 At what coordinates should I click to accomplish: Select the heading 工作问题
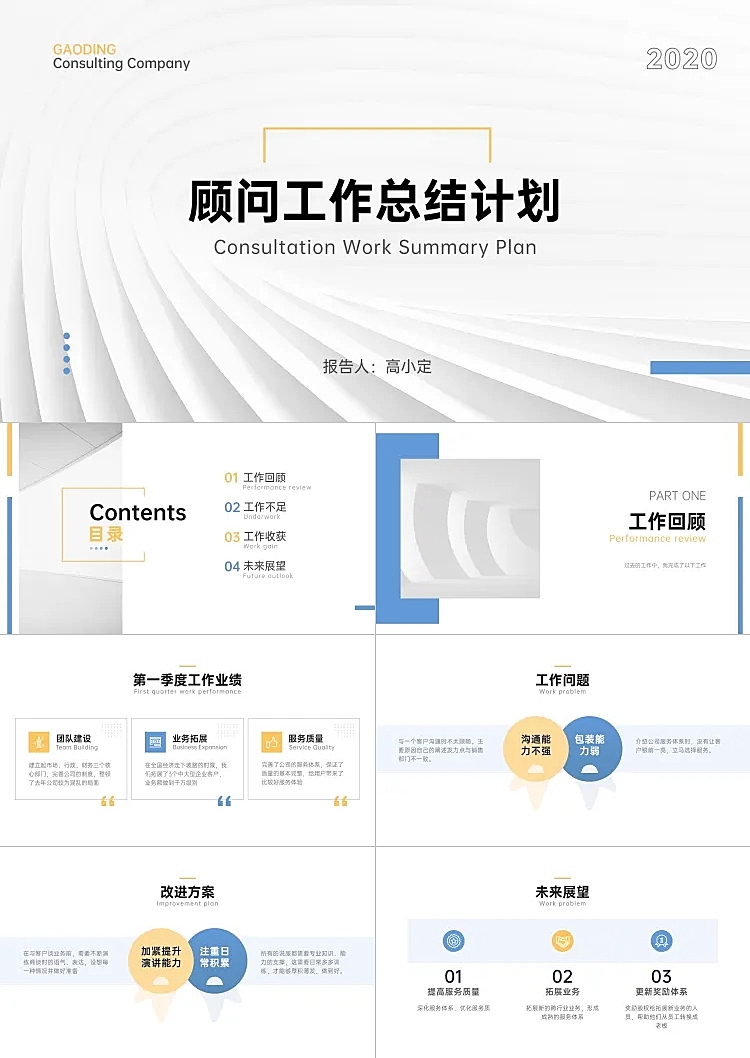point(562,679)
